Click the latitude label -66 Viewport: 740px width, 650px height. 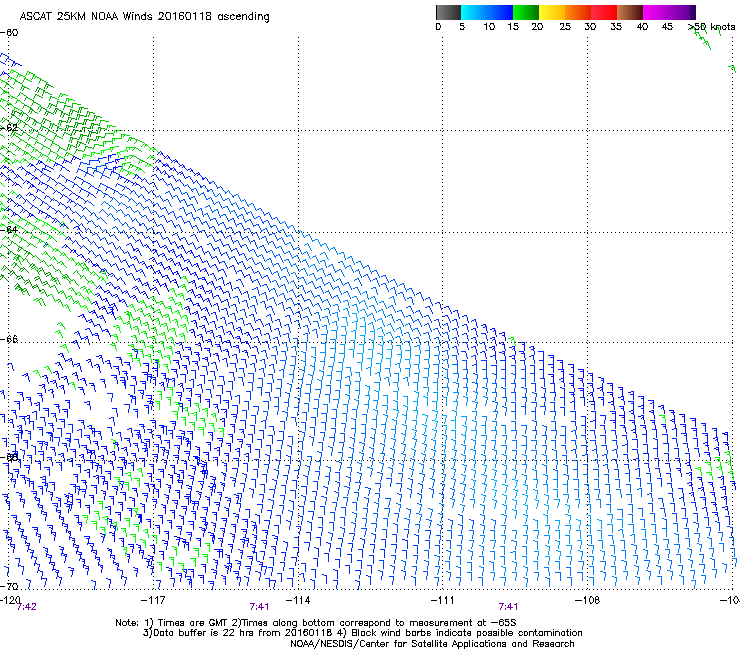9,339
